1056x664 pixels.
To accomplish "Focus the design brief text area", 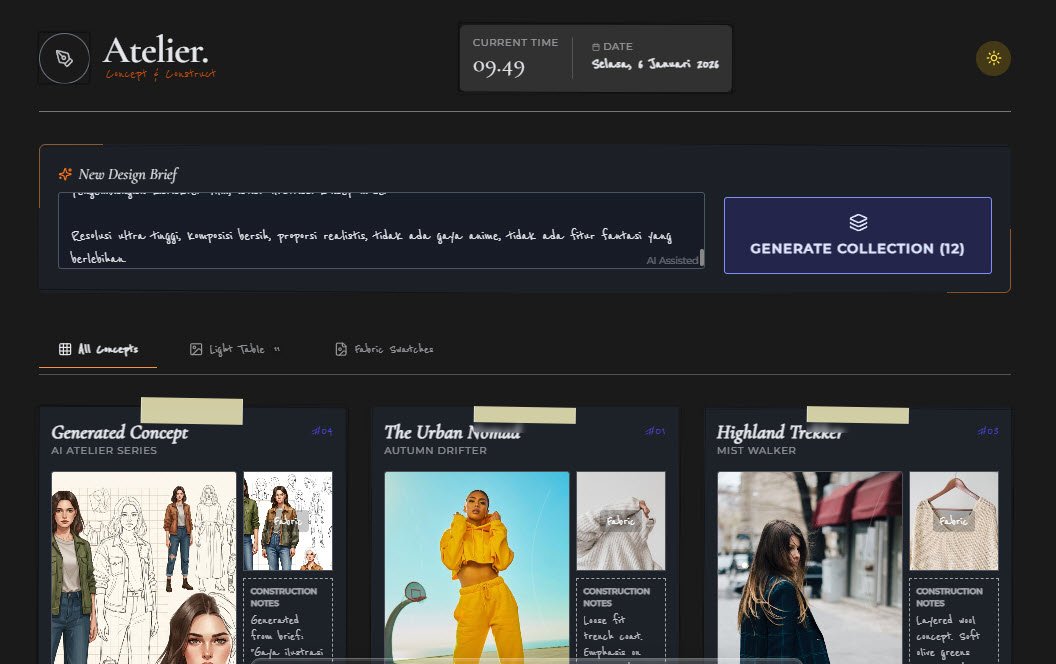I will coord(381,230).
